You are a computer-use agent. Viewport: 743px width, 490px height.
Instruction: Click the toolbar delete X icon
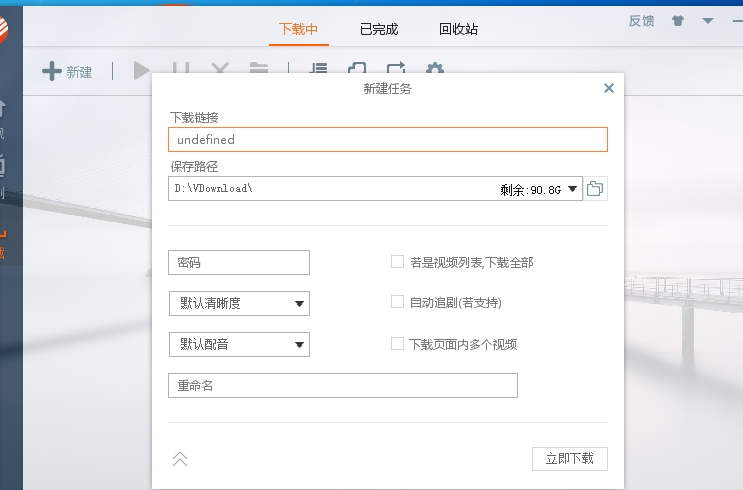tap(219, 70)
